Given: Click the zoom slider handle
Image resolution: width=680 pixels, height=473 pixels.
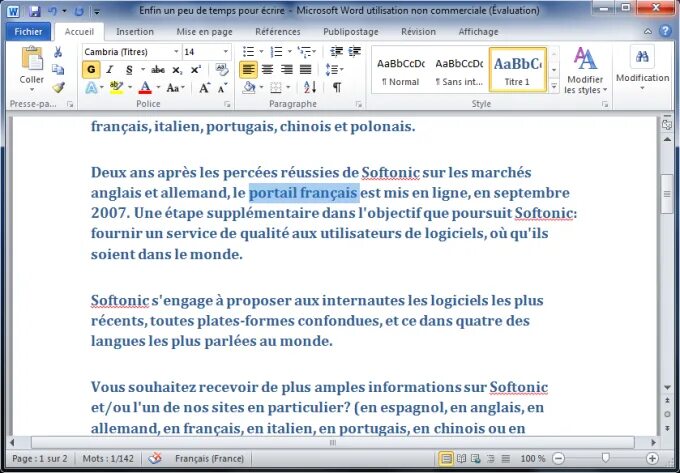Looking at the screenshot, I should point(606,457).
